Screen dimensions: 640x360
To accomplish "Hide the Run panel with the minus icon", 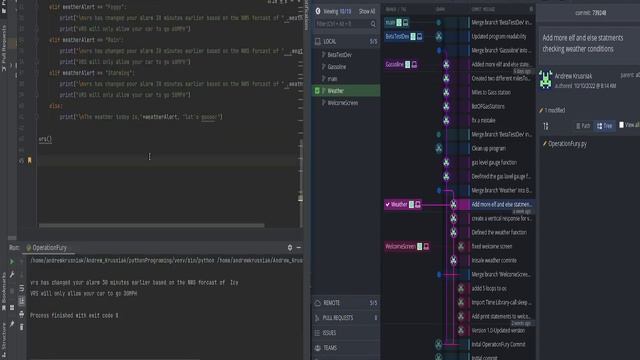I will coord(299,247).
